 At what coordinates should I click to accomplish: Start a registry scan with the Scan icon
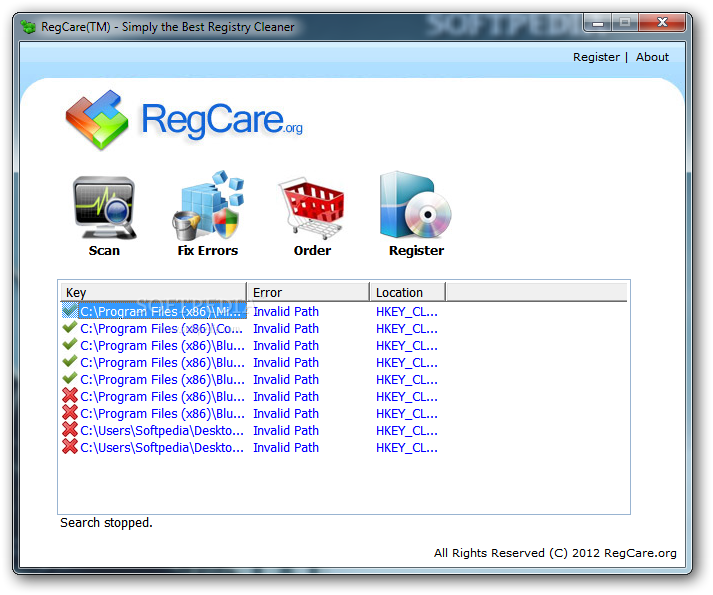click(x=105, y=208)
